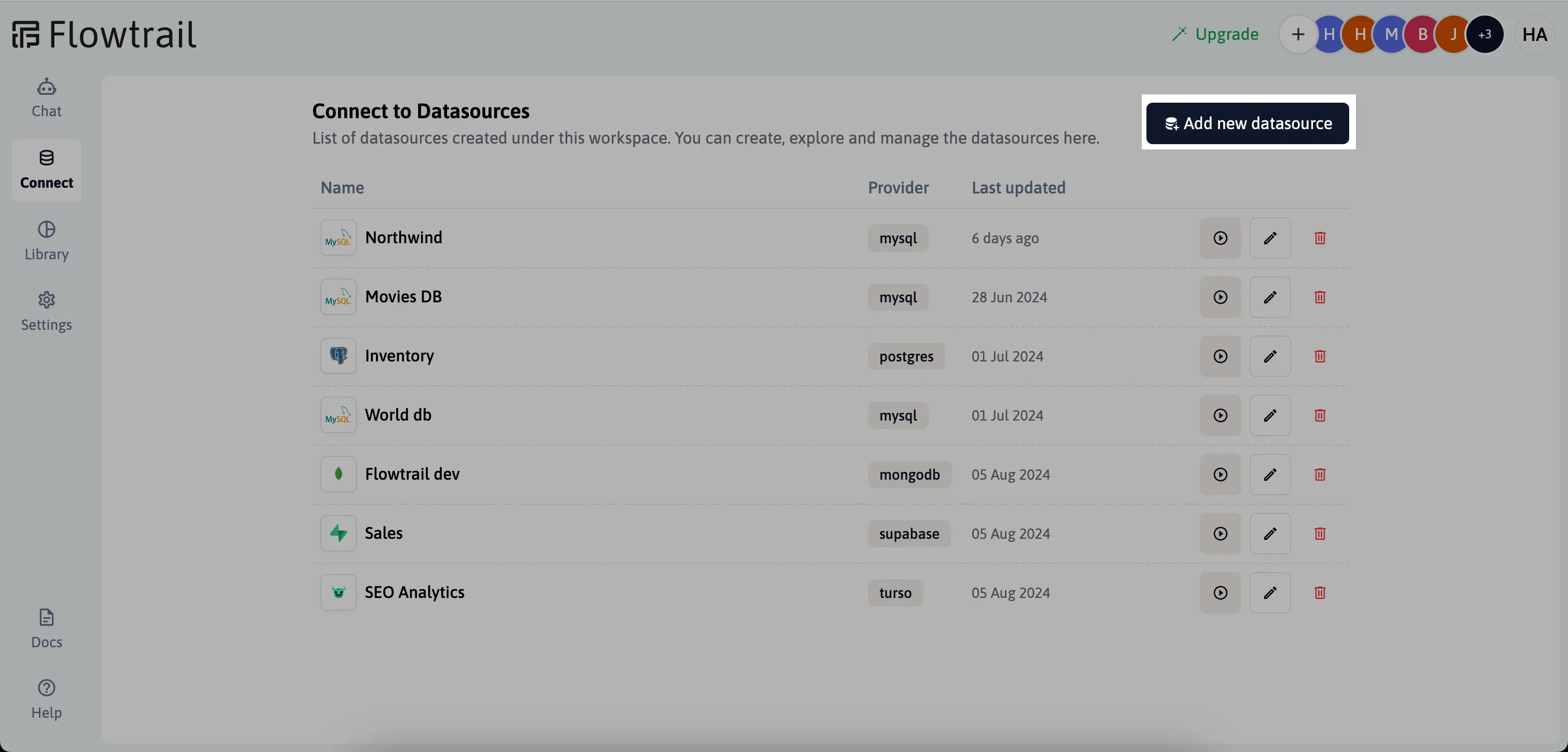Click the Sales supabase logo icon
The width and height of the screenshot is (1568, 752).
pyautogui.click(x=339, y=534)
